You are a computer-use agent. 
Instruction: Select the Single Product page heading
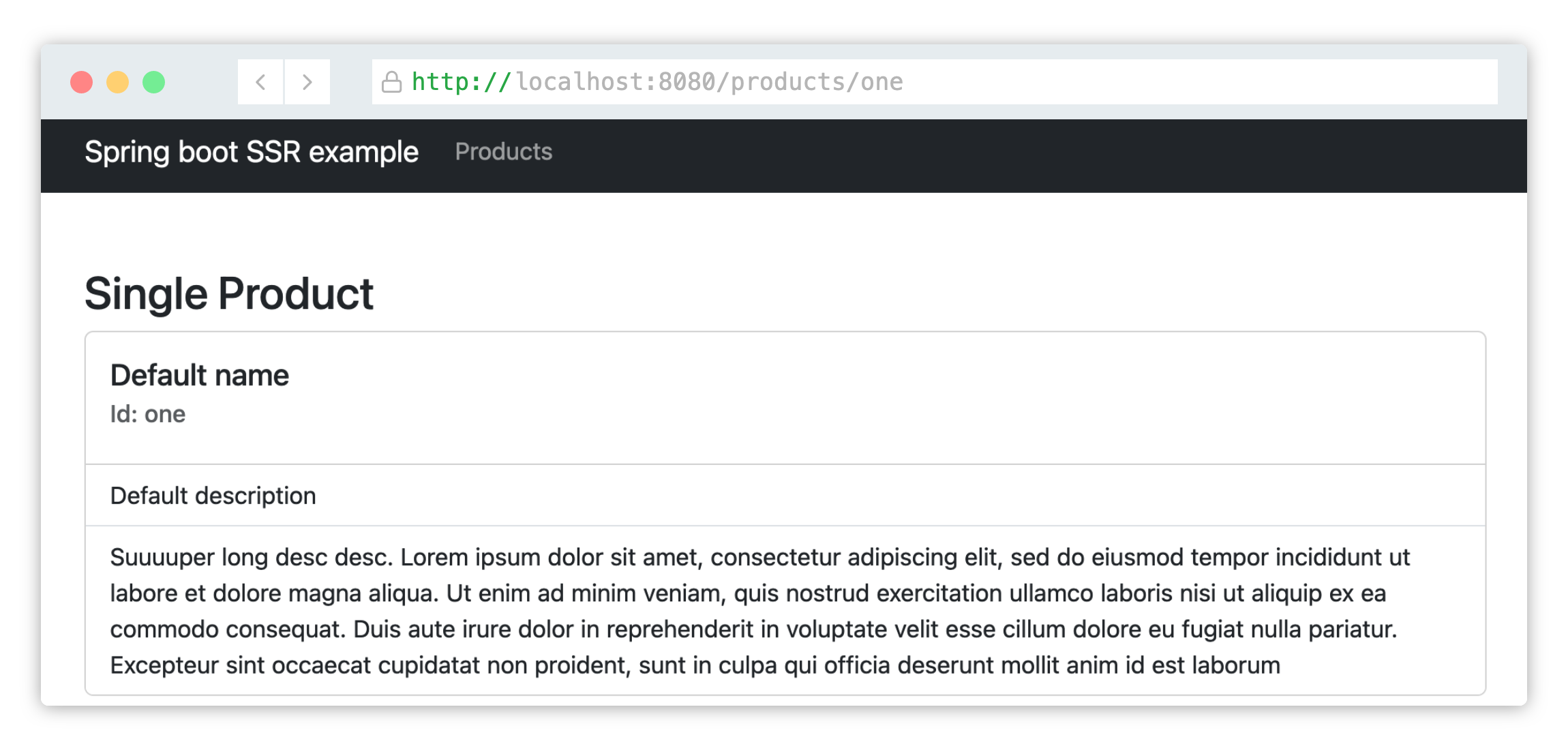[229, 294]
